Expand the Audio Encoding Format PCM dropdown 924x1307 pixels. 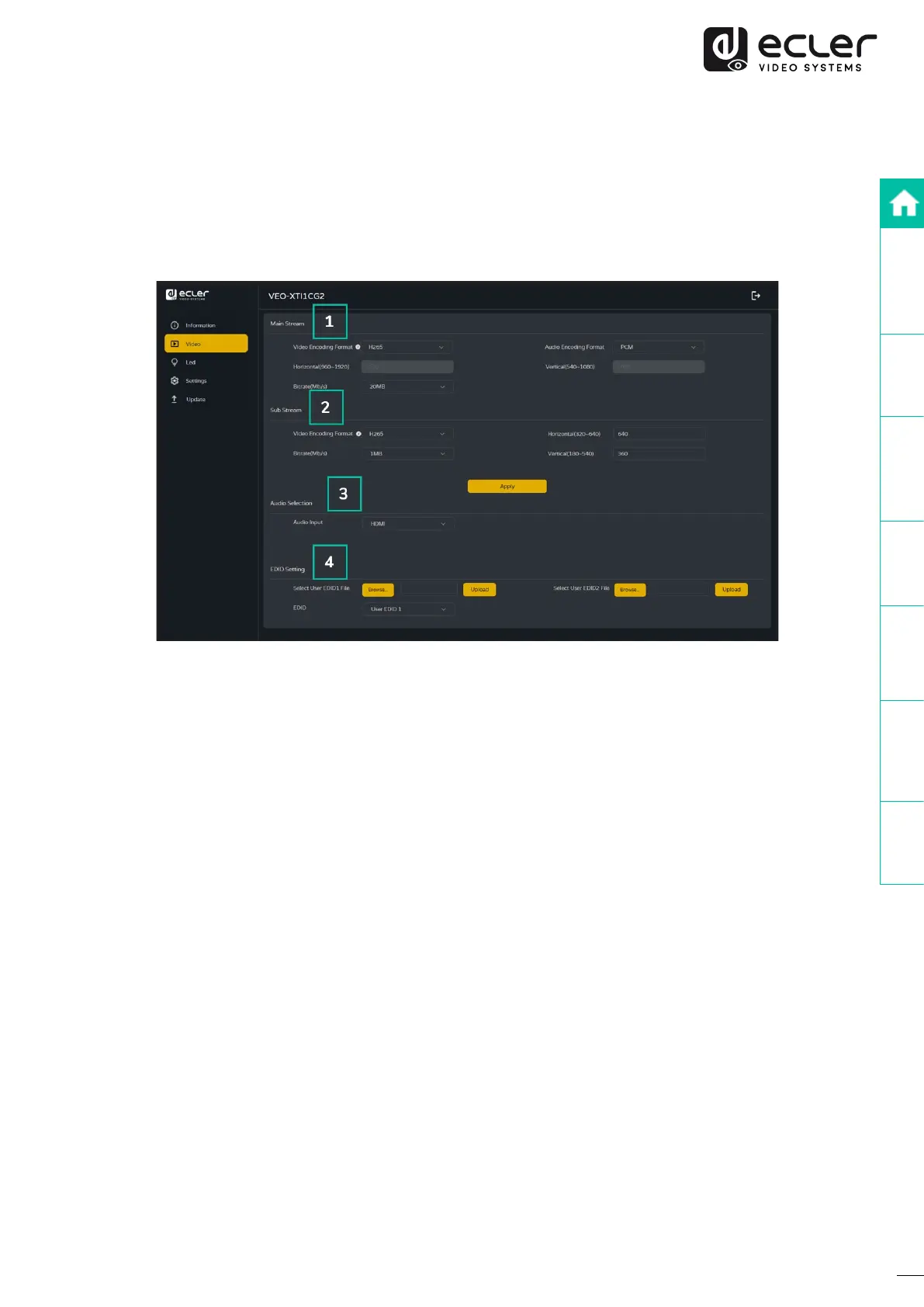[659, 348]
